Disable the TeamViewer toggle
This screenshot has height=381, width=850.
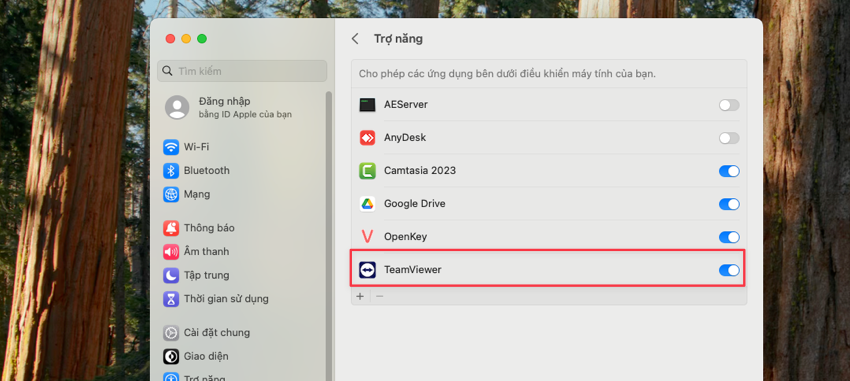pos(729,270)
